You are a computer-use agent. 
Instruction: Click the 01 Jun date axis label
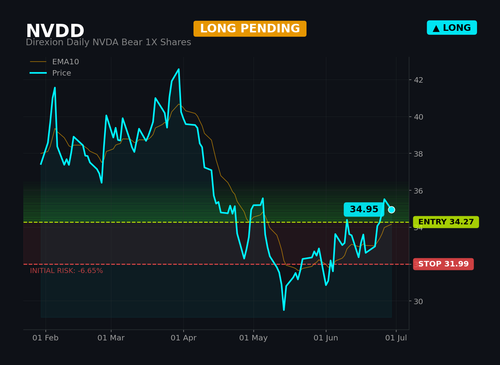[326, 338]
